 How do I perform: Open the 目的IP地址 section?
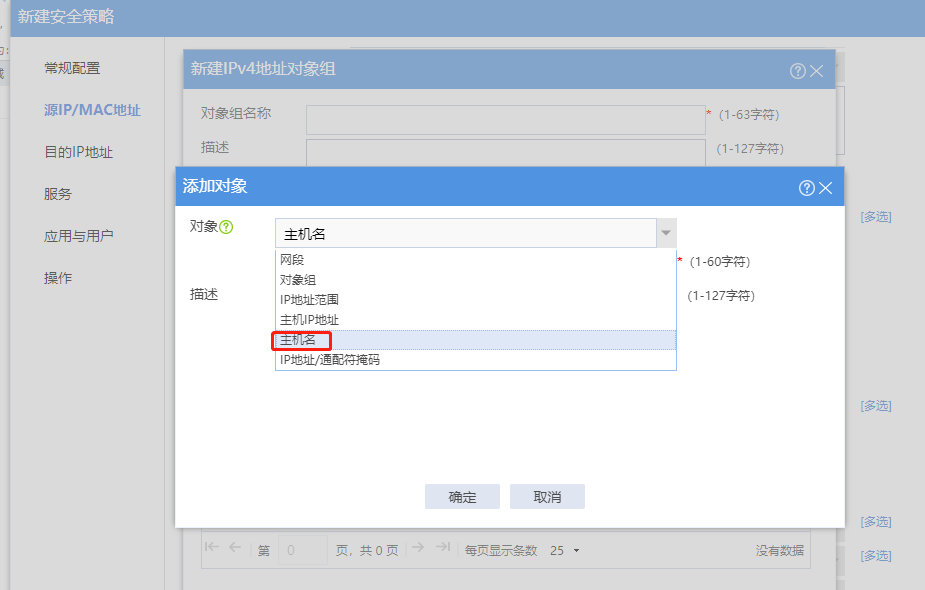pyautogui.click(x=78, y=152)
